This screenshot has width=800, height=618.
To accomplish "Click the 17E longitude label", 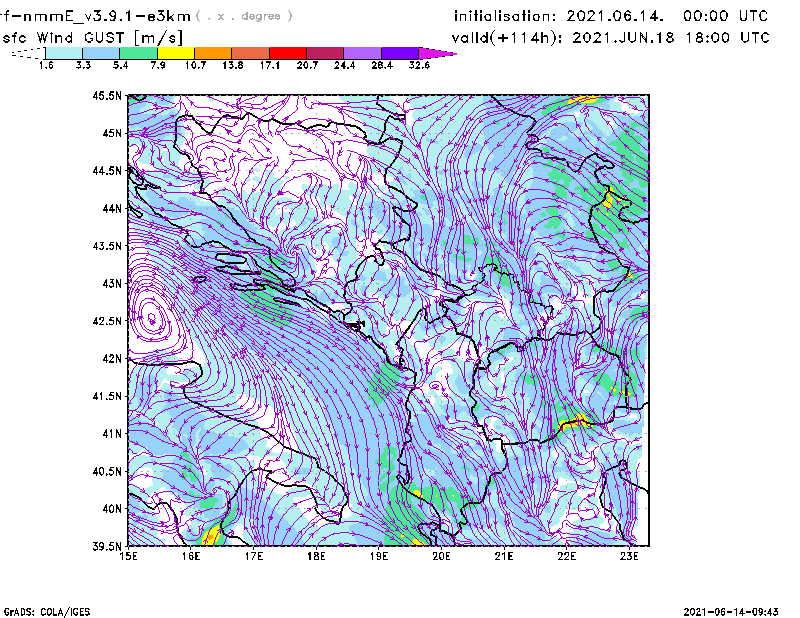I will [x=254, y=556].
